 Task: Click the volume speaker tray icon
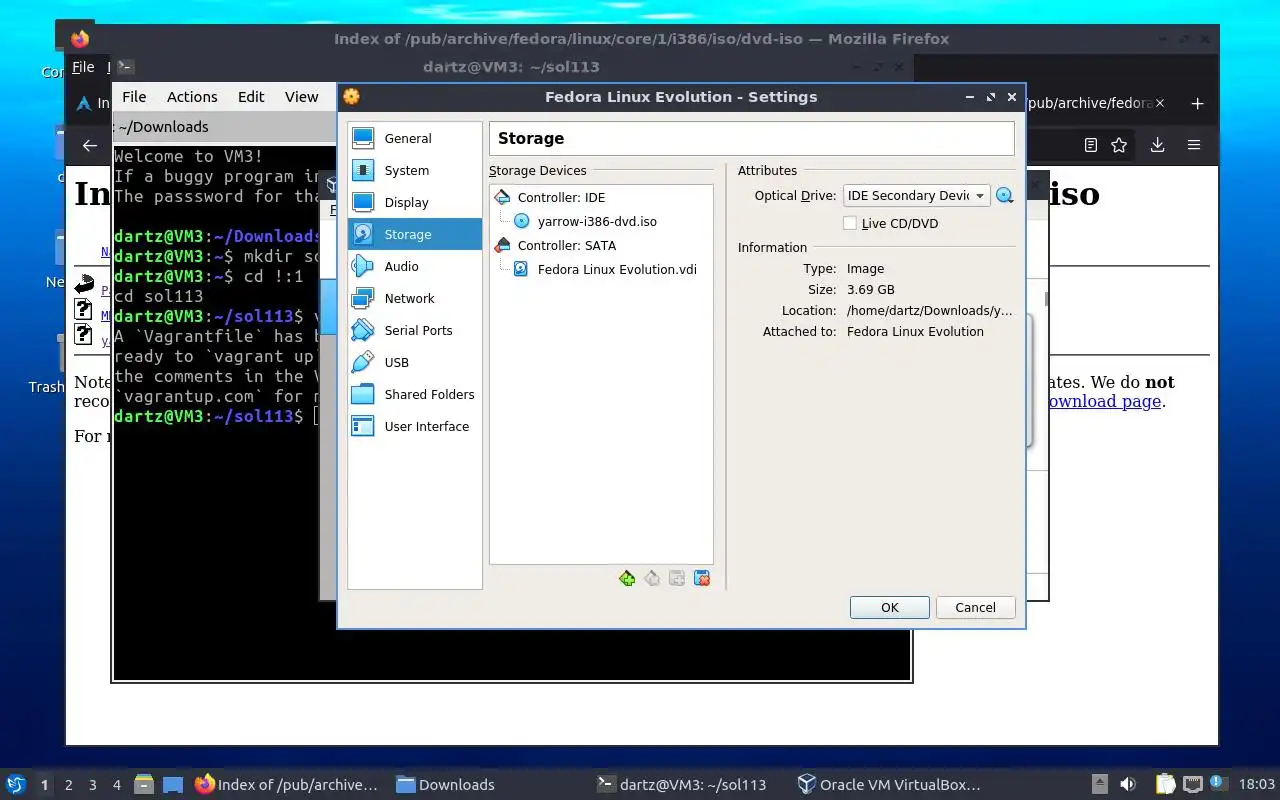tap(1128, 785)
